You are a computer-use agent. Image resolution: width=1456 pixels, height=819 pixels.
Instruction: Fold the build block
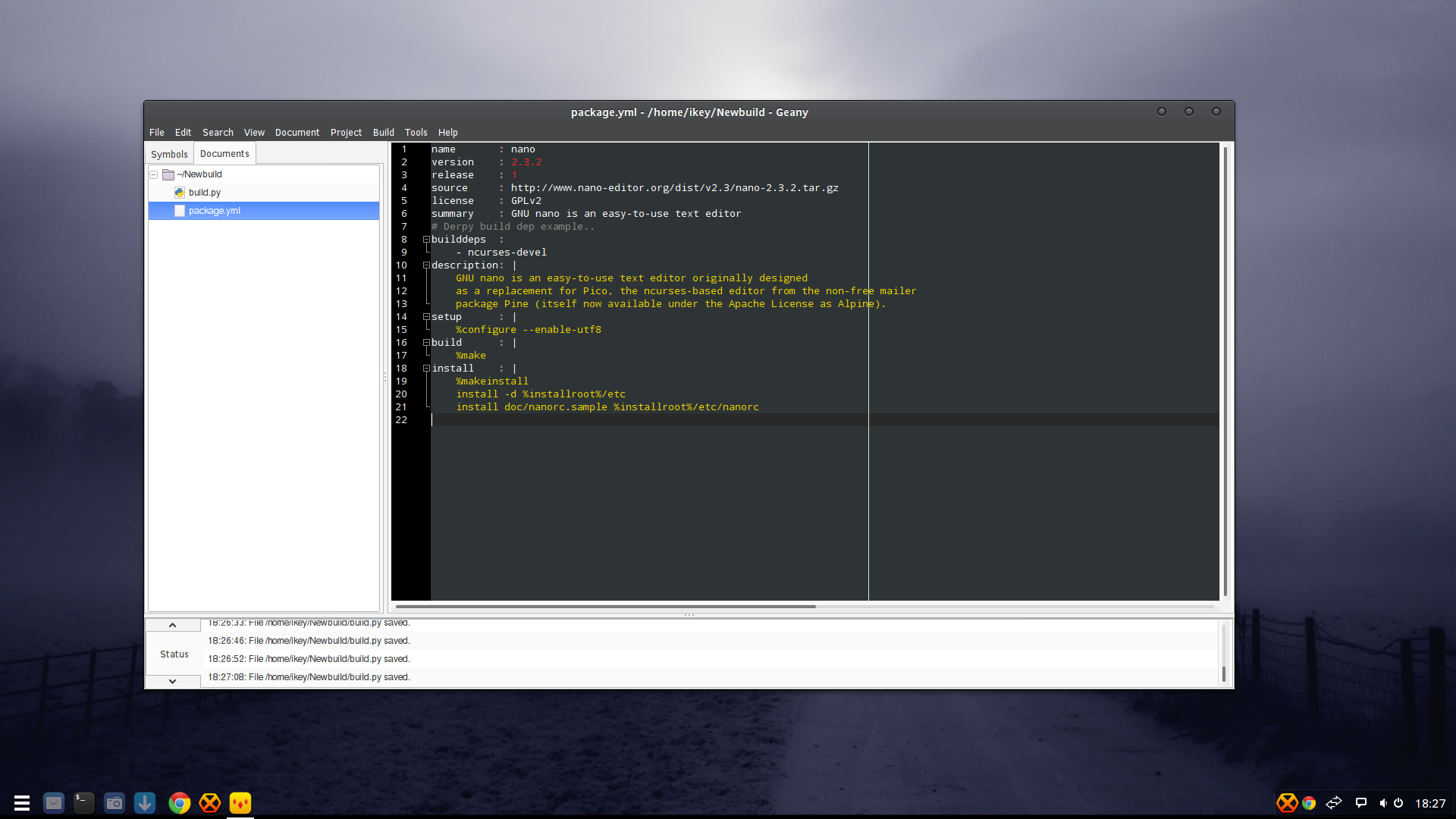coord(426,343)
